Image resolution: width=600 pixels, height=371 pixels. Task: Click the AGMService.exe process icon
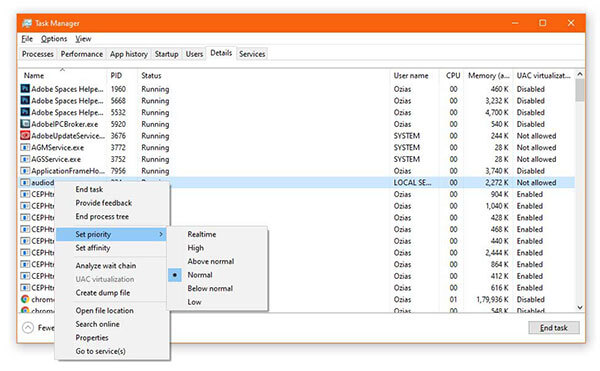25,148
